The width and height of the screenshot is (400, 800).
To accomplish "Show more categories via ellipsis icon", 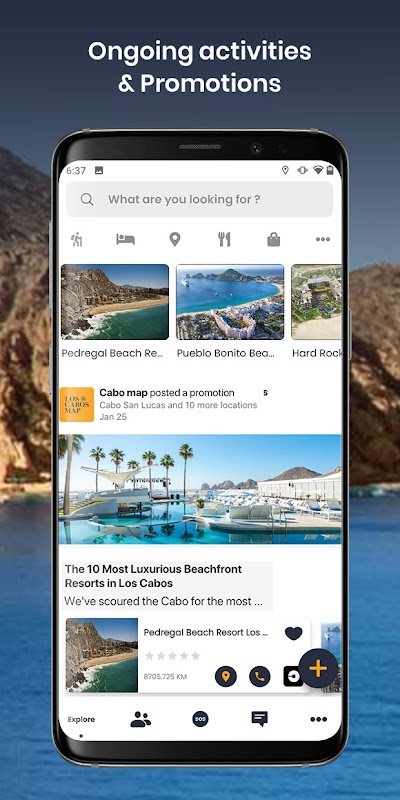I will 323,239.
